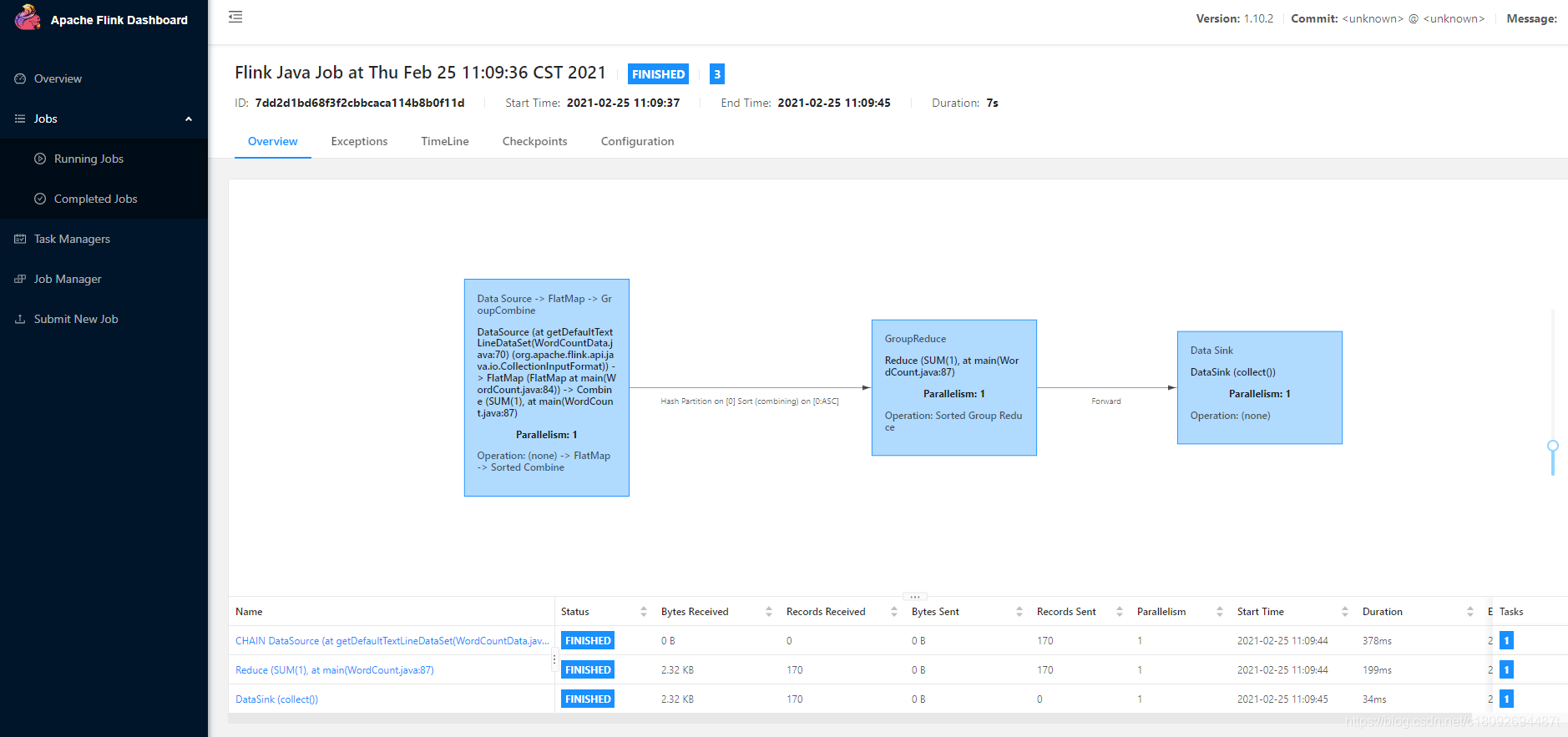Screen dimensions: 1568x737
Task: Click the Duration 7s value
Action: coord(992,103)
